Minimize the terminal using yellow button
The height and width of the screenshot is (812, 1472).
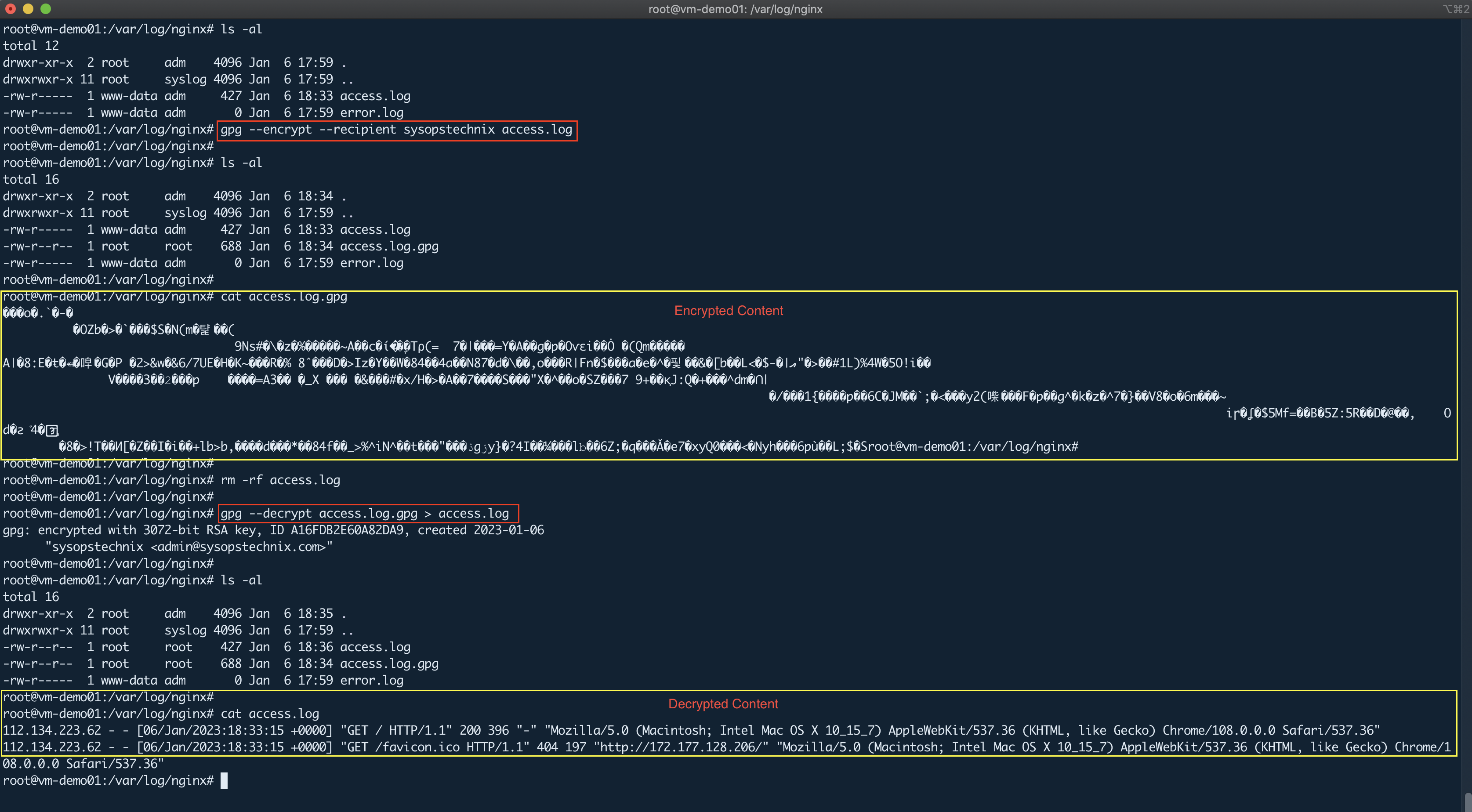(28, 9)
